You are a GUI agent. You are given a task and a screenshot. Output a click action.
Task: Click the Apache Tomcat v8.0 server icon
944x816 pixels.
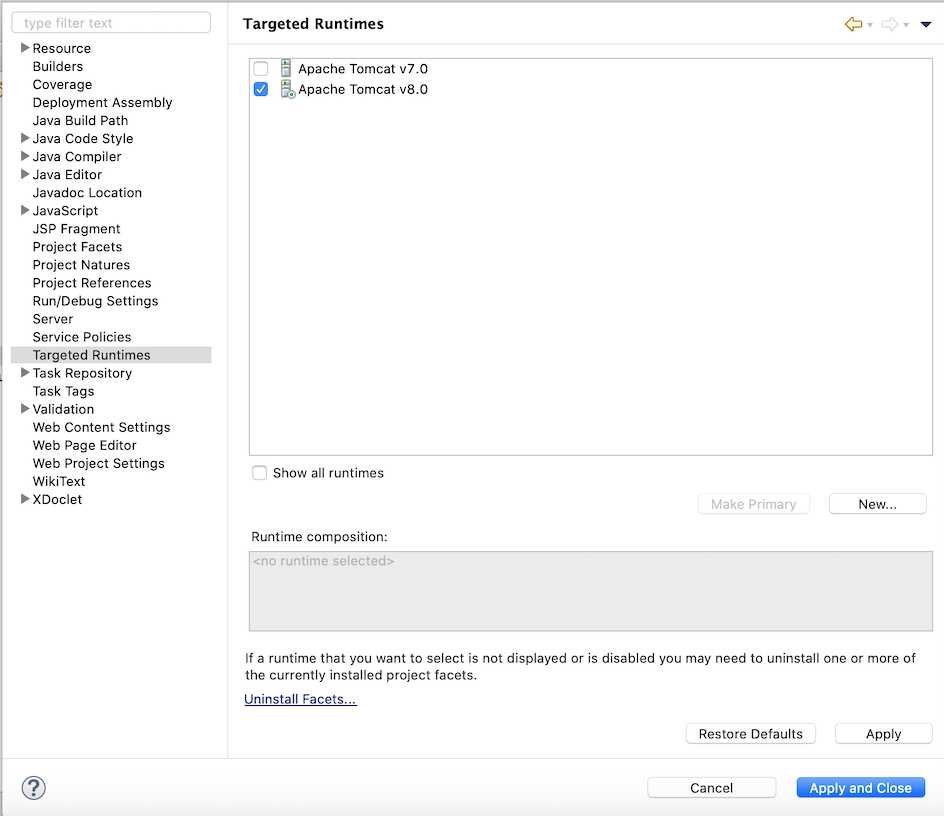click(287, 89)
